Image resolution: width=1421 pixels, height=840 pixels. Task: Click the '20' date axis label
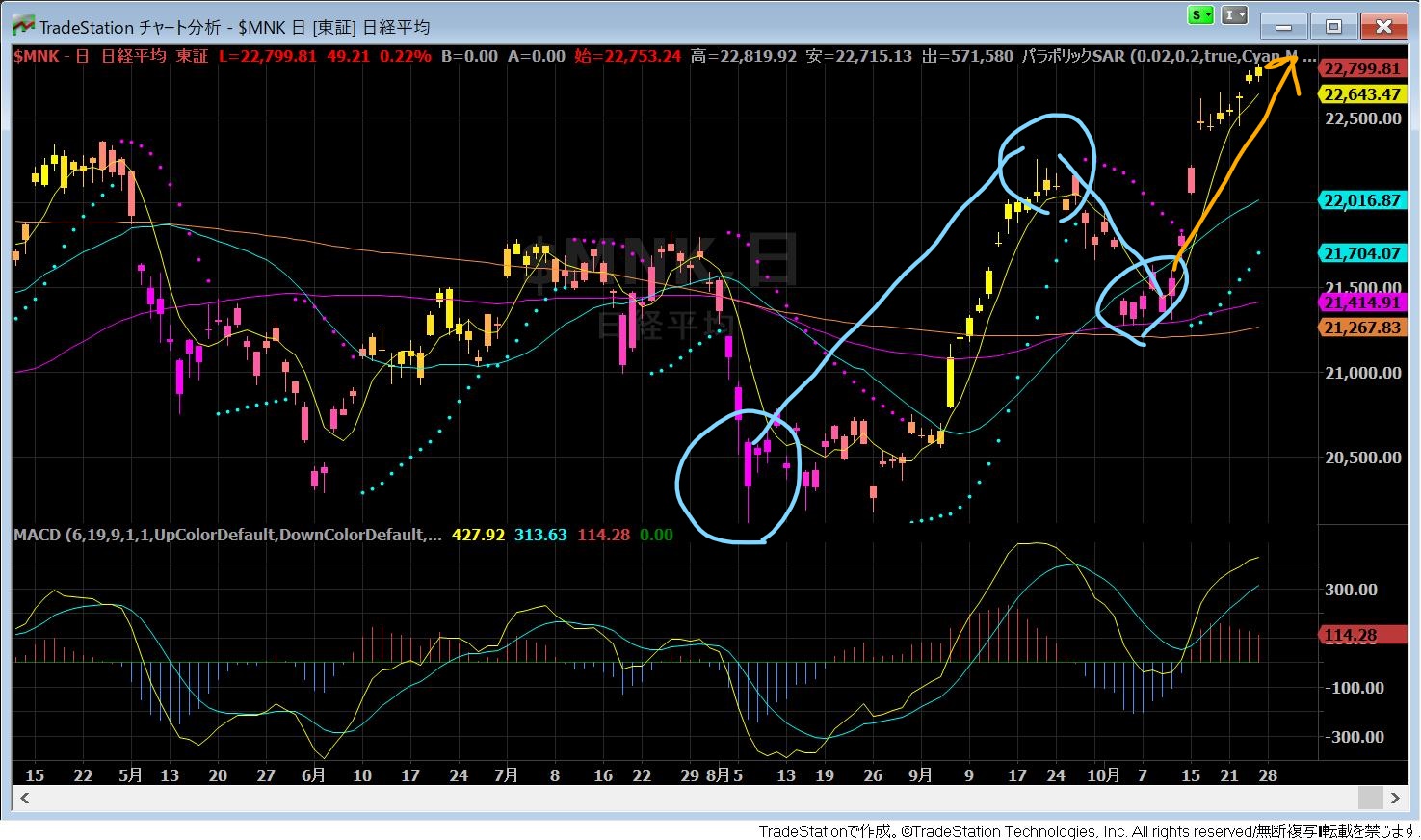[x=218, y=775]
